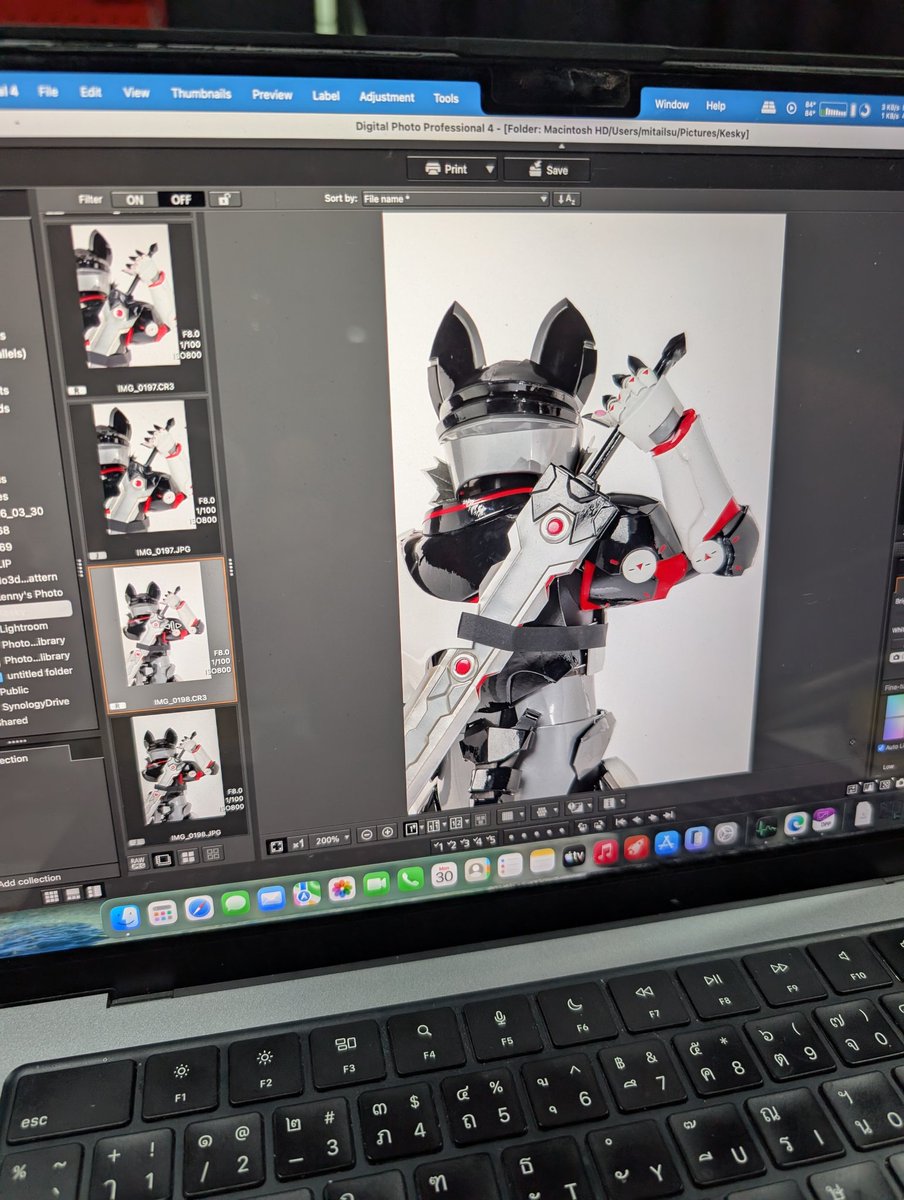Select single-image thumbnail layout icon
This screenshot has height=1200, width=904.
click(162, 858)
